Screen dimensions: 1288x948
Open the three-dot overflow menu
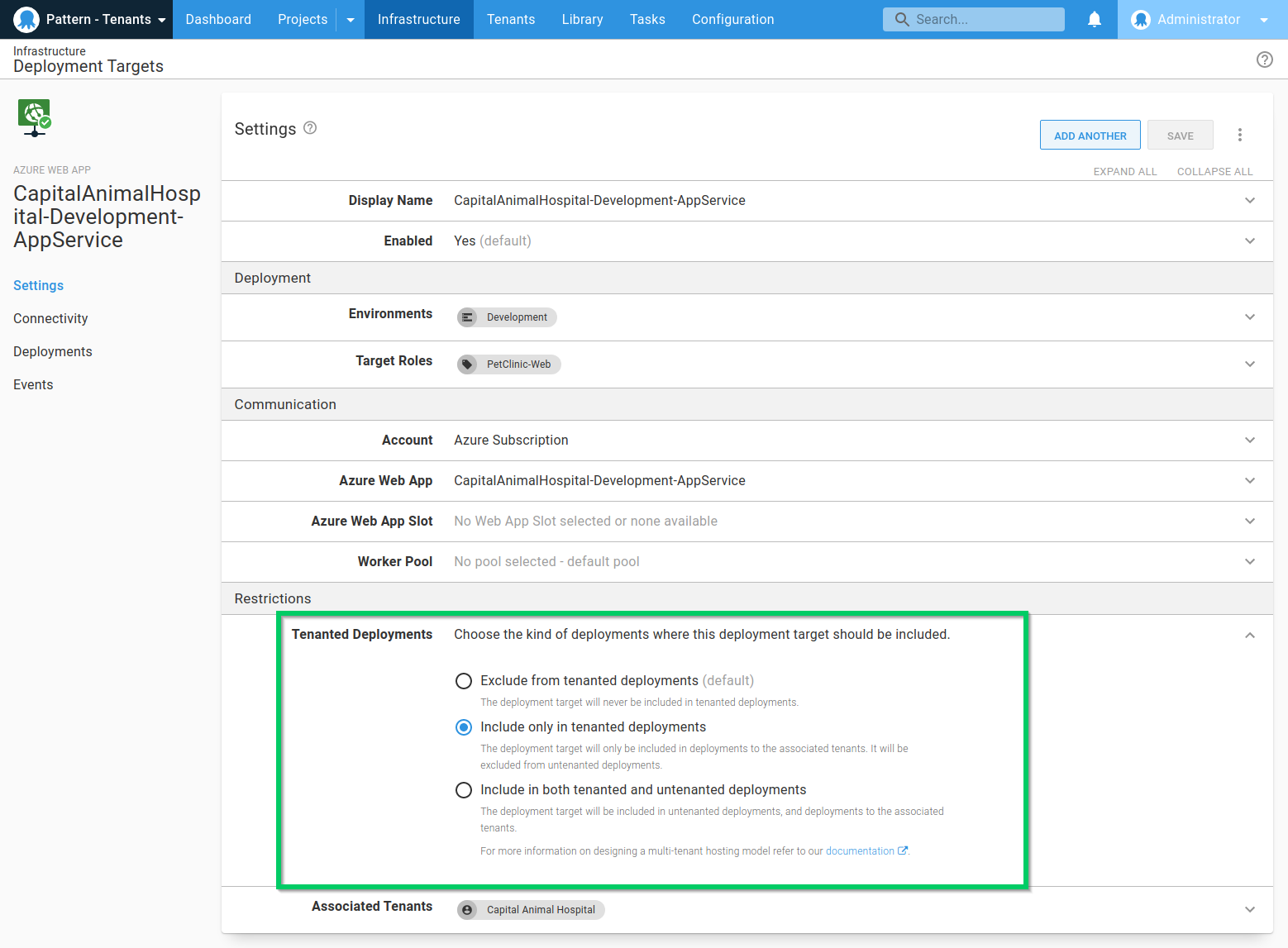pos(1239,136)
